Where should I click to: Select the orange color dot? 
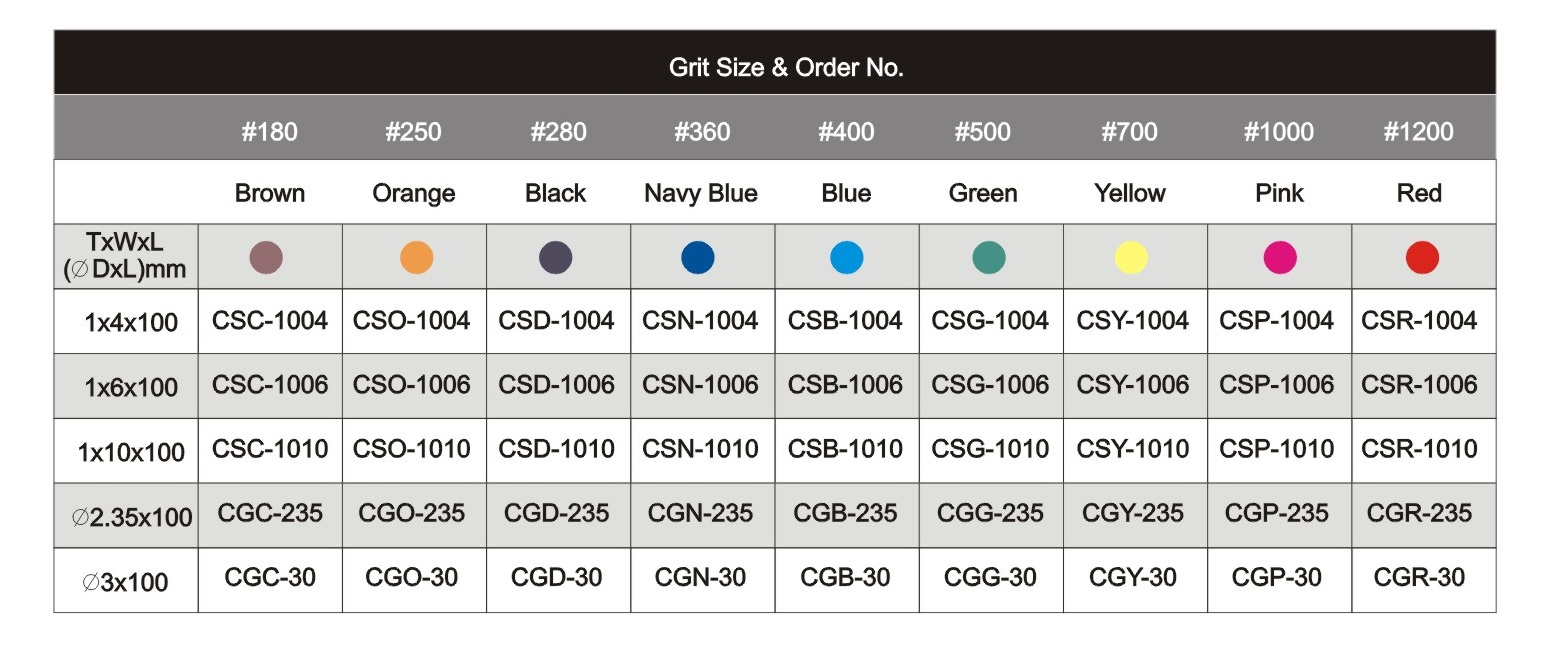pyautogui.click(x=416, y=258)
